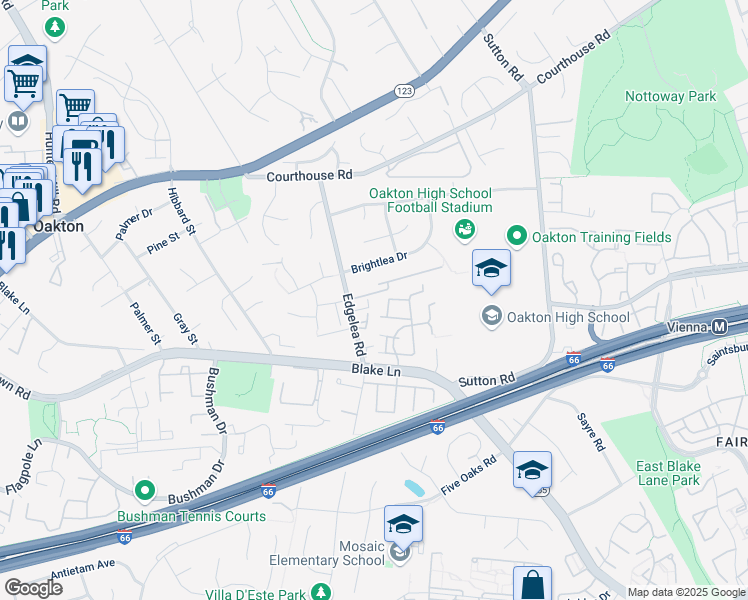The height and width of the screenshot is (600, 748).
Task: Open the shopping bag marker near bottom edge
Action: coord(532,584)
